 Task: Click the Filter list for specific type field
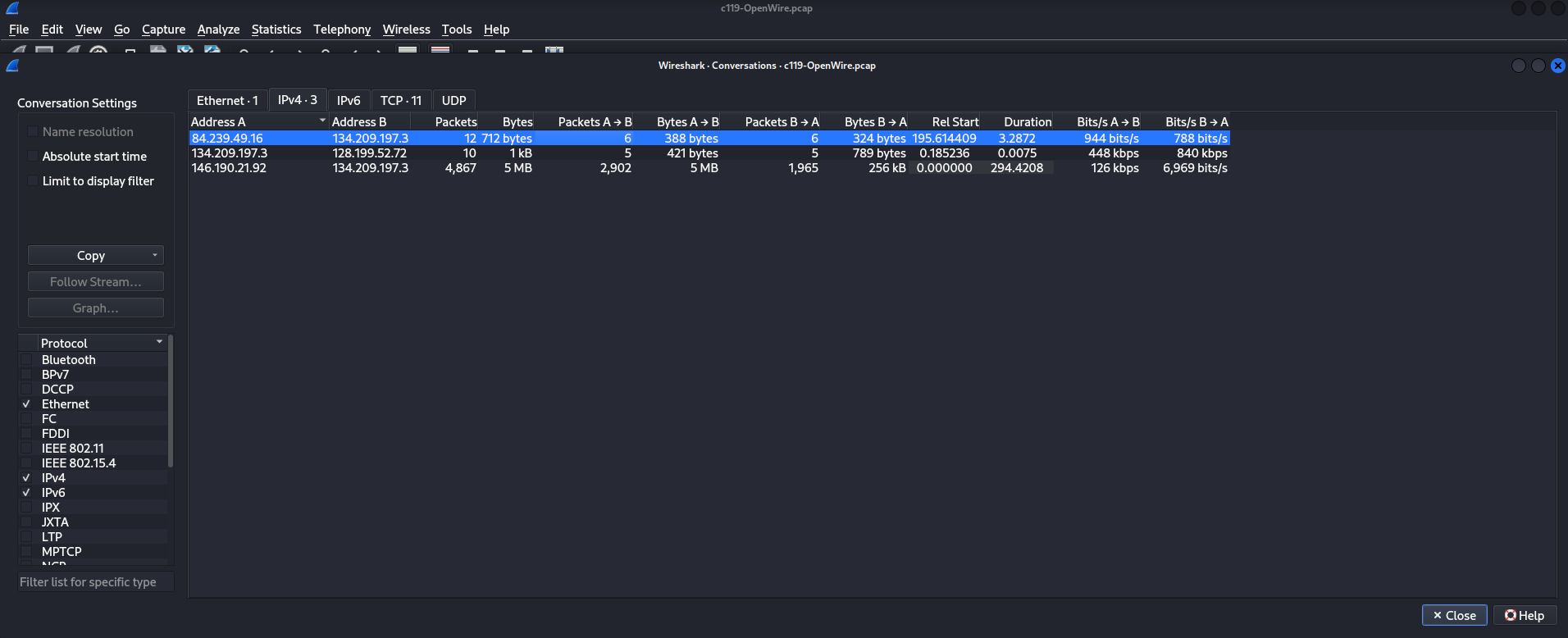point(95,582)
